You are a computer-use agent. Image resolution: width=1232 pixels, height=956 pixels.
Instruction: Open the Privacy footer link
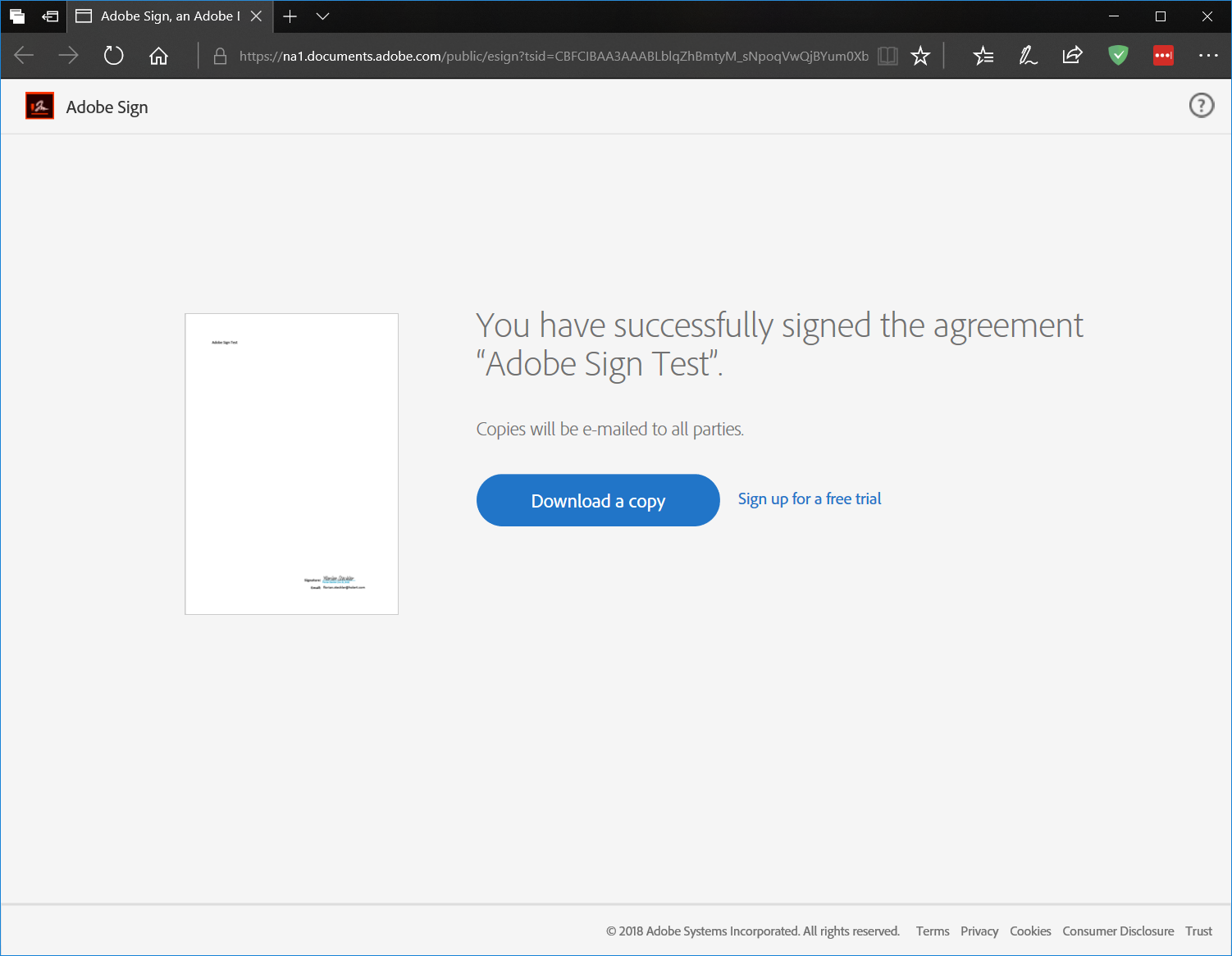pyautogui.click(x=979, y=931)
